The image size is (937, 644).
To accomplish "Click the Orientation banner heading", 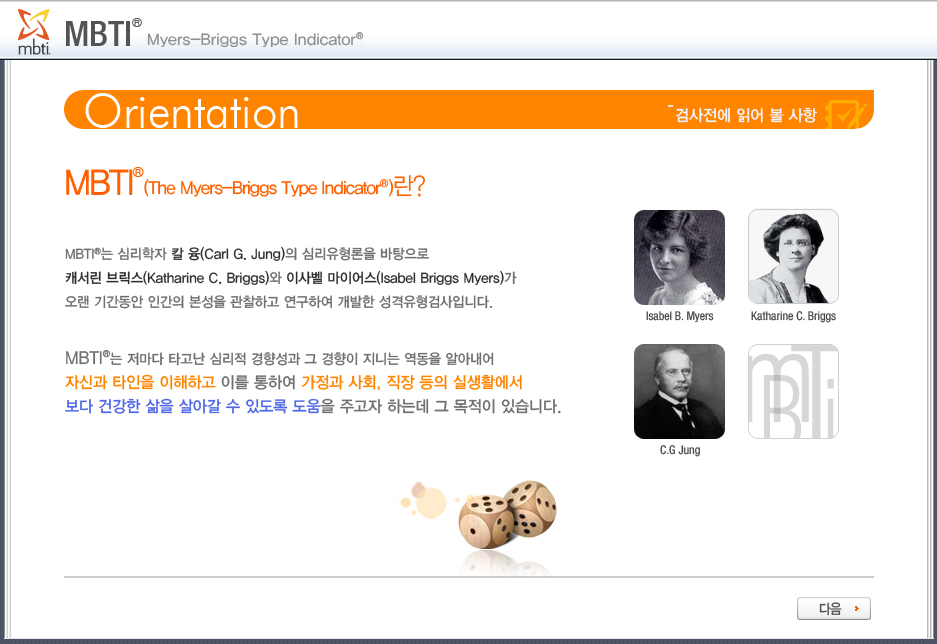I will click(192, 112).
